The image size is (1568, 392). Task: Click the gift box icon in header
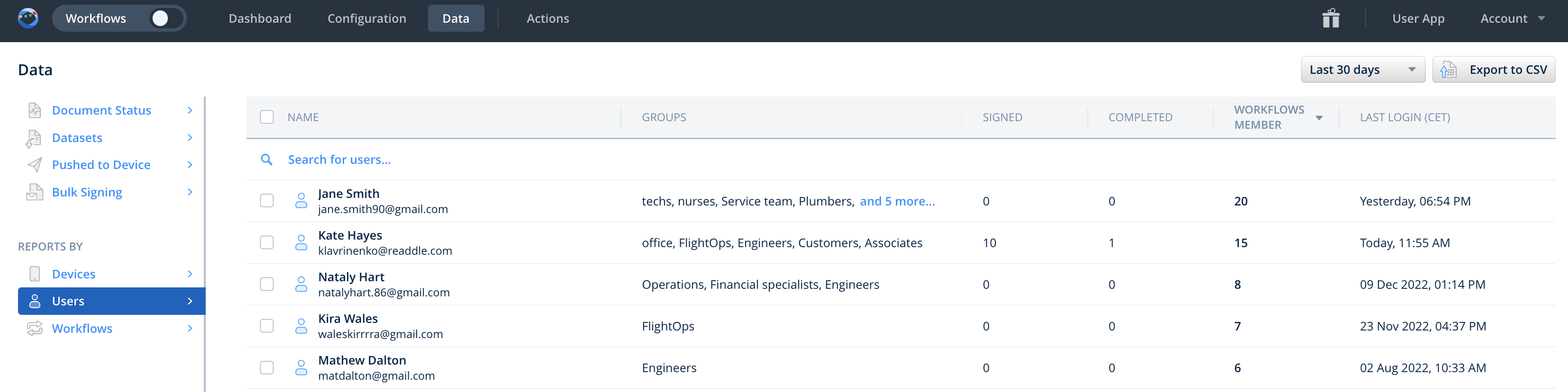(x=1331, y=18)
